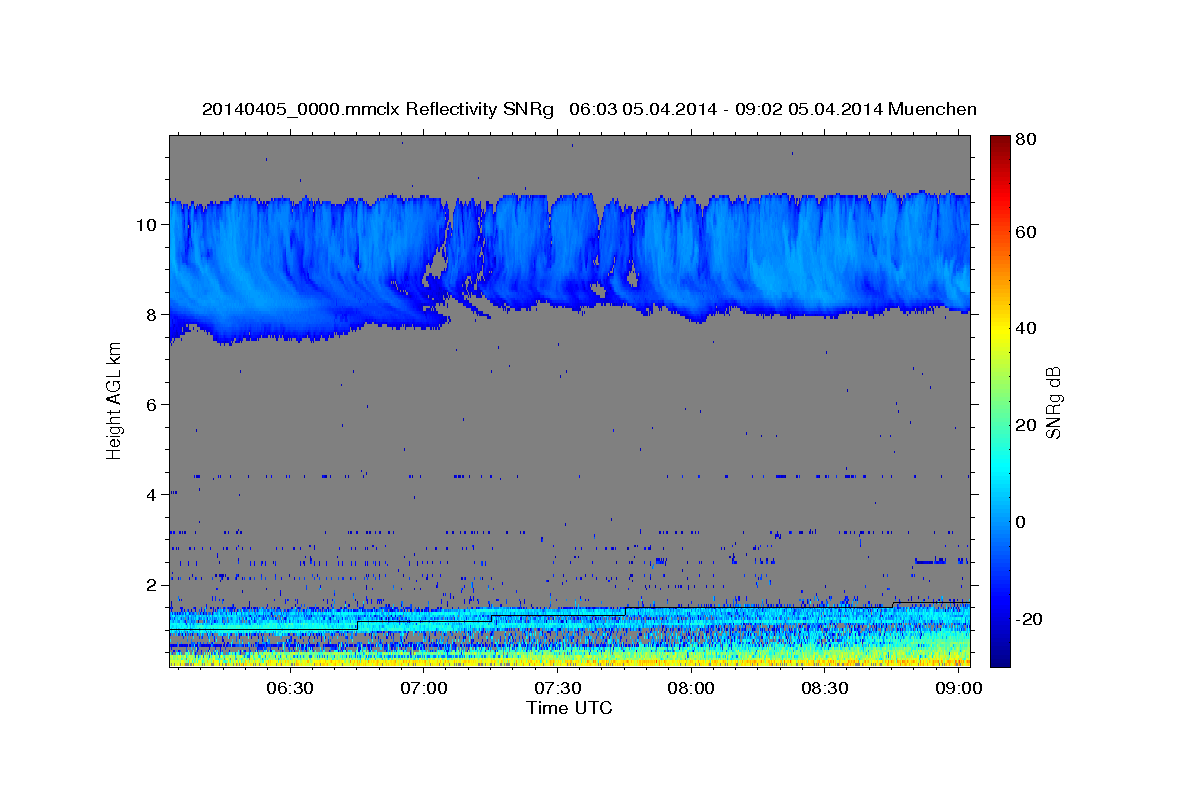Click the colorbar label 40
The width and height of the screenshot is (1200, 800).
[1026, 328]
